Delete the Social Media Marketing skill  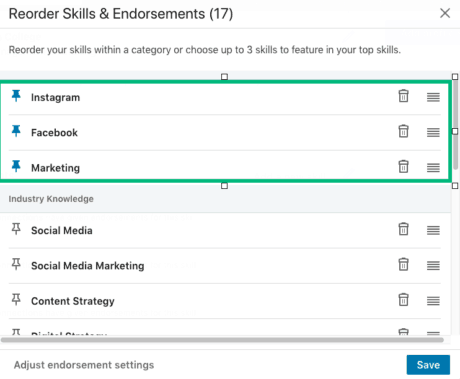[403, 265]
